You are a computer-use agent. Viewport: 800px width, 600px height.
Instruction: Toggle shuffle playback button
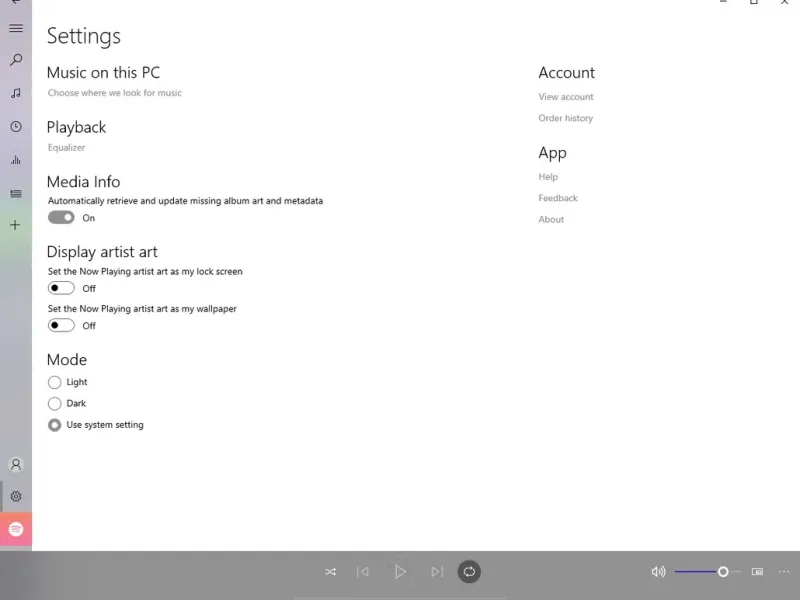[x=331, y=572]
